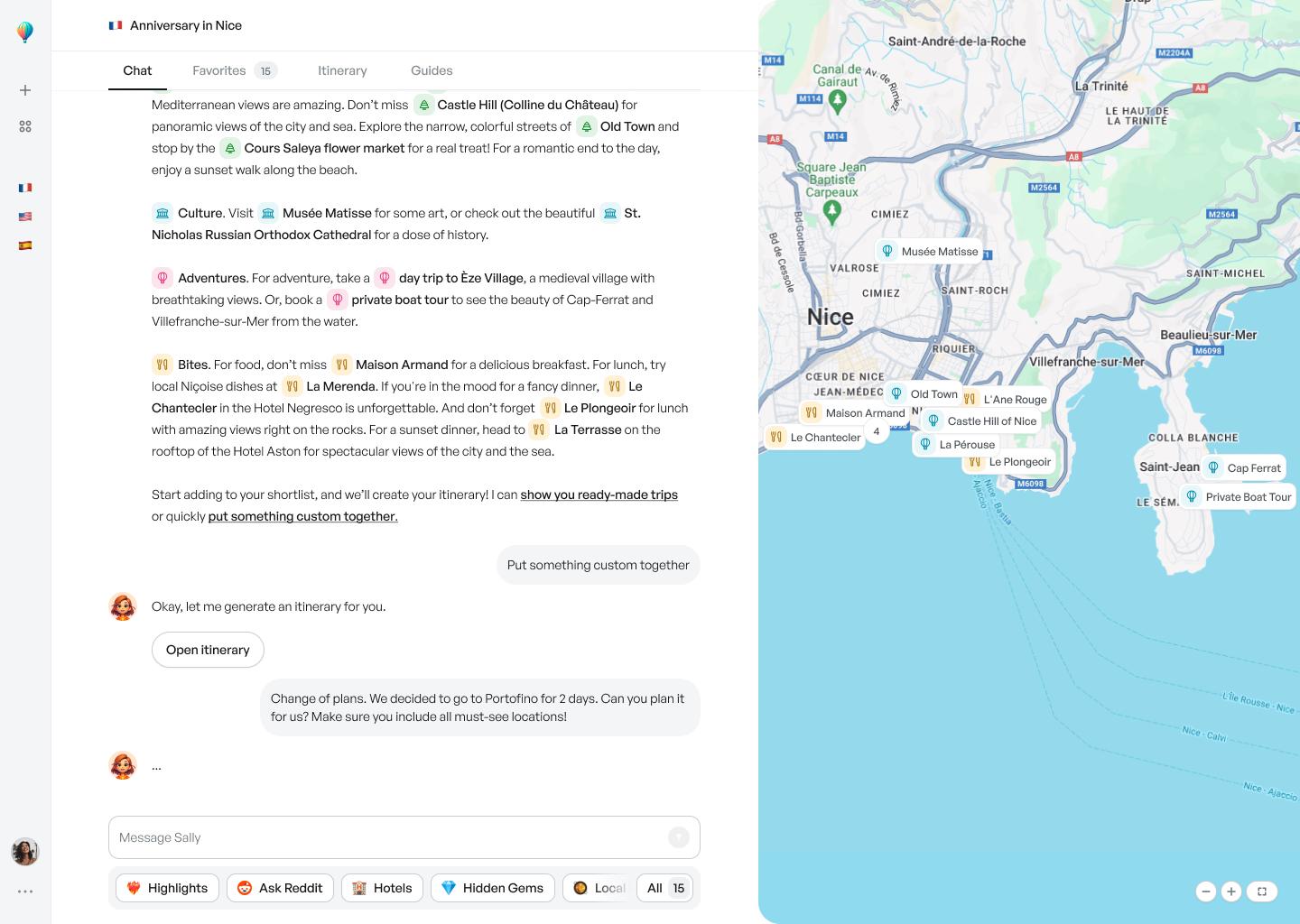
Task: Open the user profile avatar
Action: 25,852
